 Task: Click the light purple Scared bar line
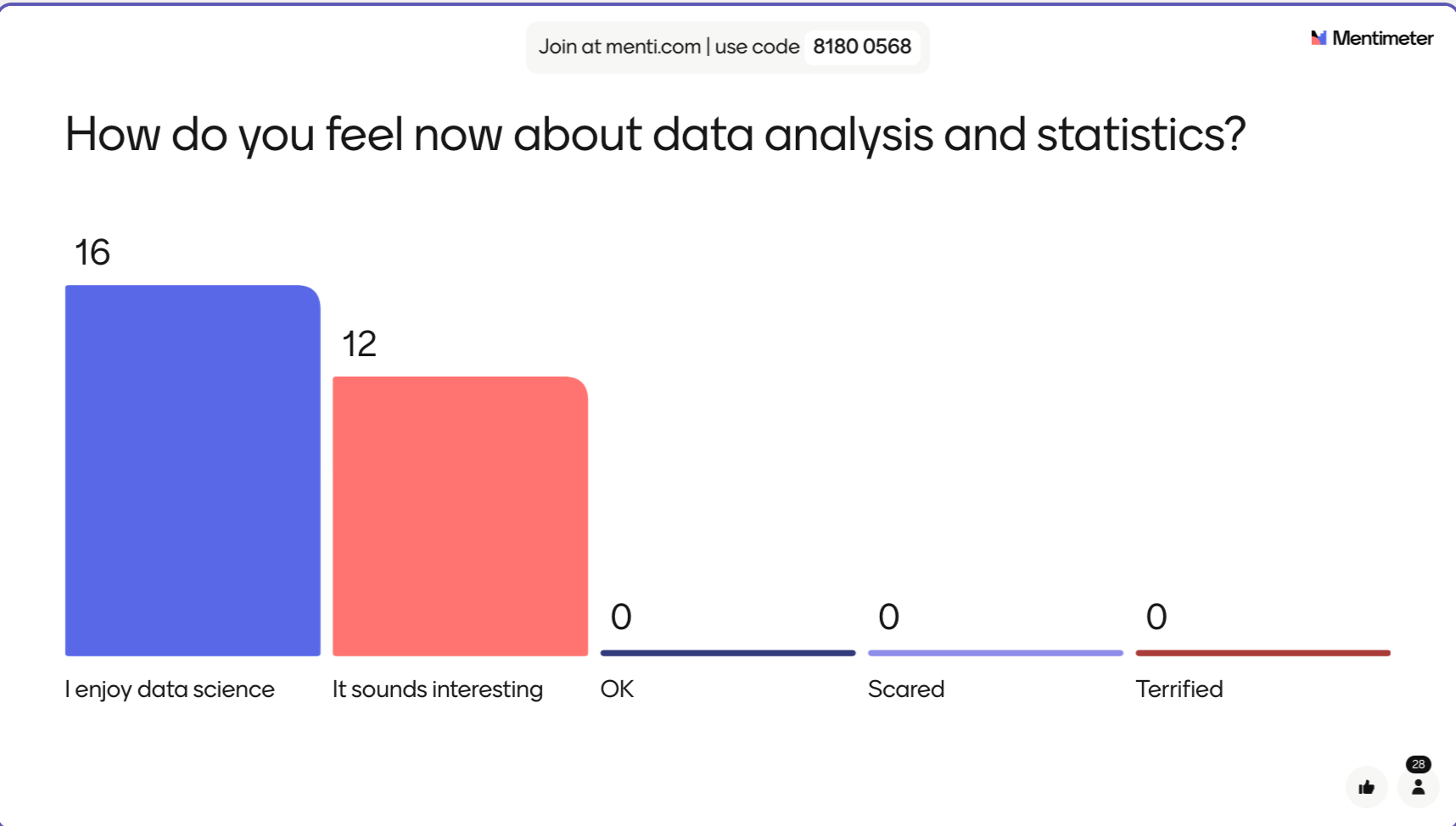[995, 653]
